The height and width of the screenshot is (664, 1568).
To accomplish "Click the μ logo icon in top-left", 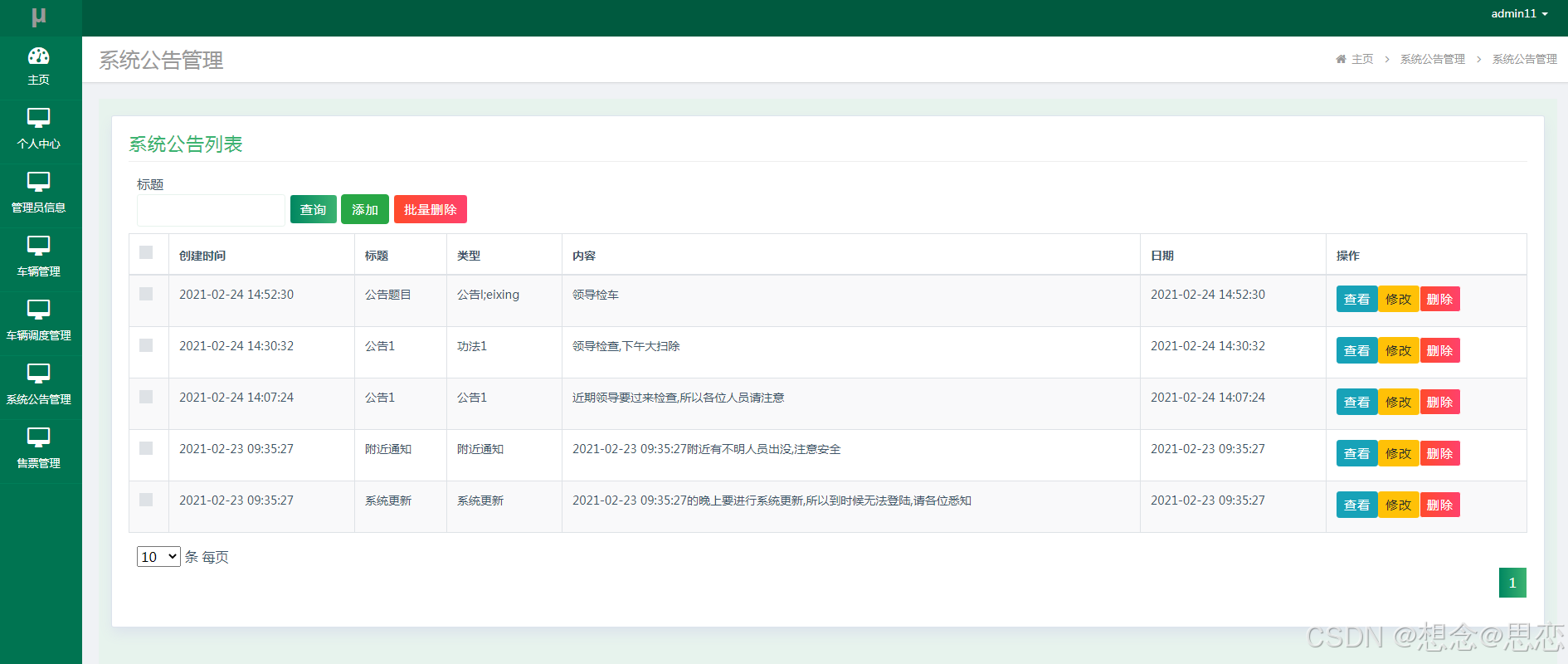I will tap(39, 17).
